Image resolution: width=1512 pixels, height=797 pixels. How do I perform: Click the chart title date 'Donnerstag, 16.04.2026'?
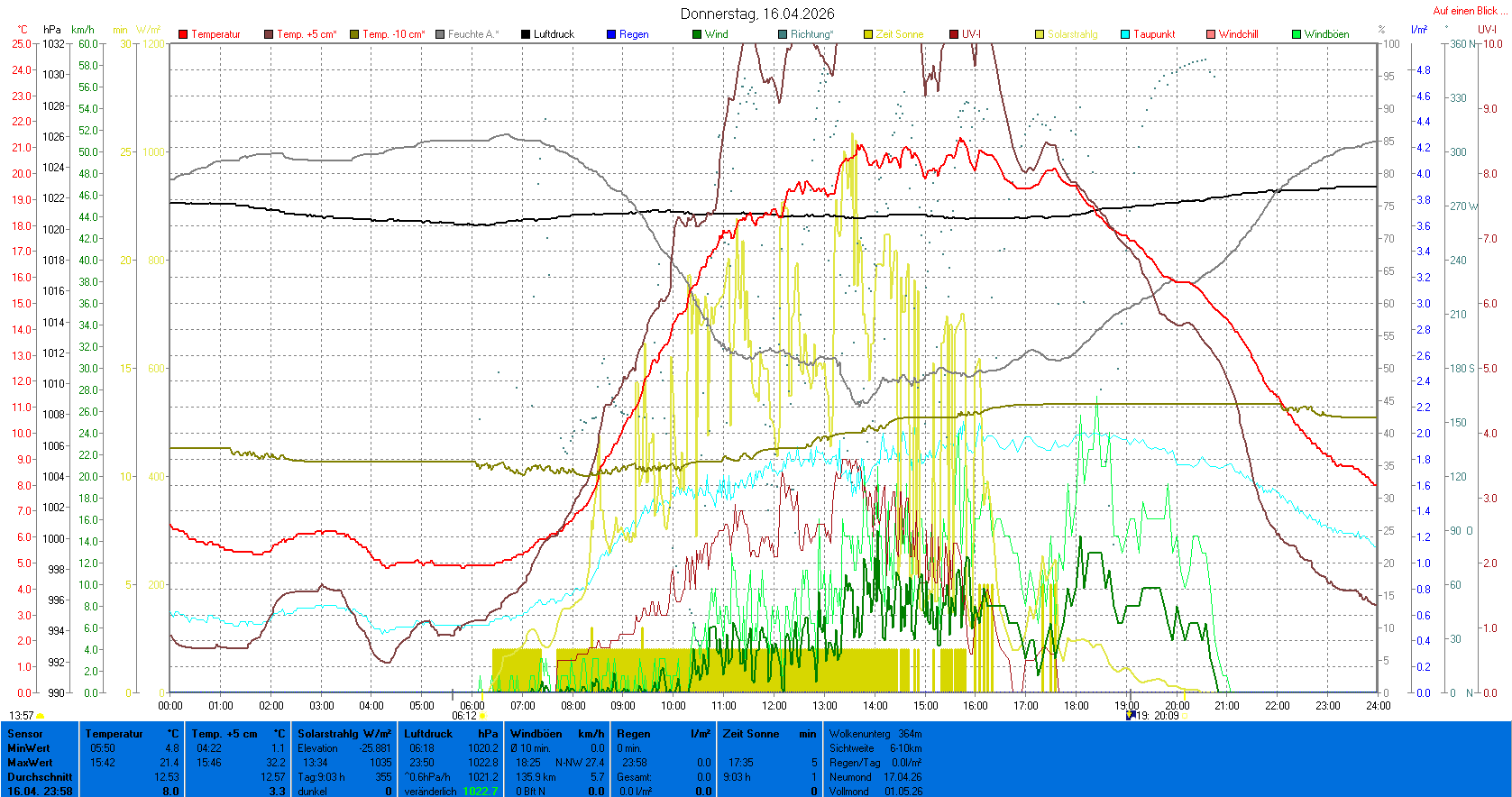(x=757, y=14)
